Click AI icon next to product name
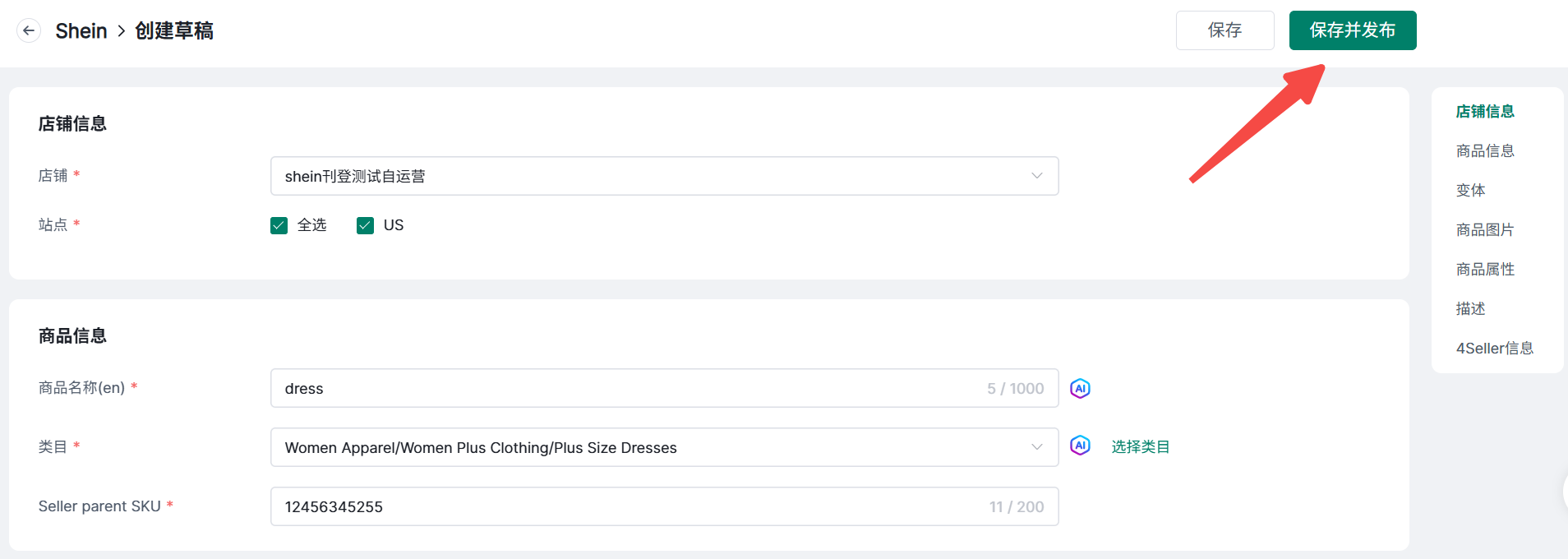1568x559 pixels. pyautogui.click(x=1080, y=388)
